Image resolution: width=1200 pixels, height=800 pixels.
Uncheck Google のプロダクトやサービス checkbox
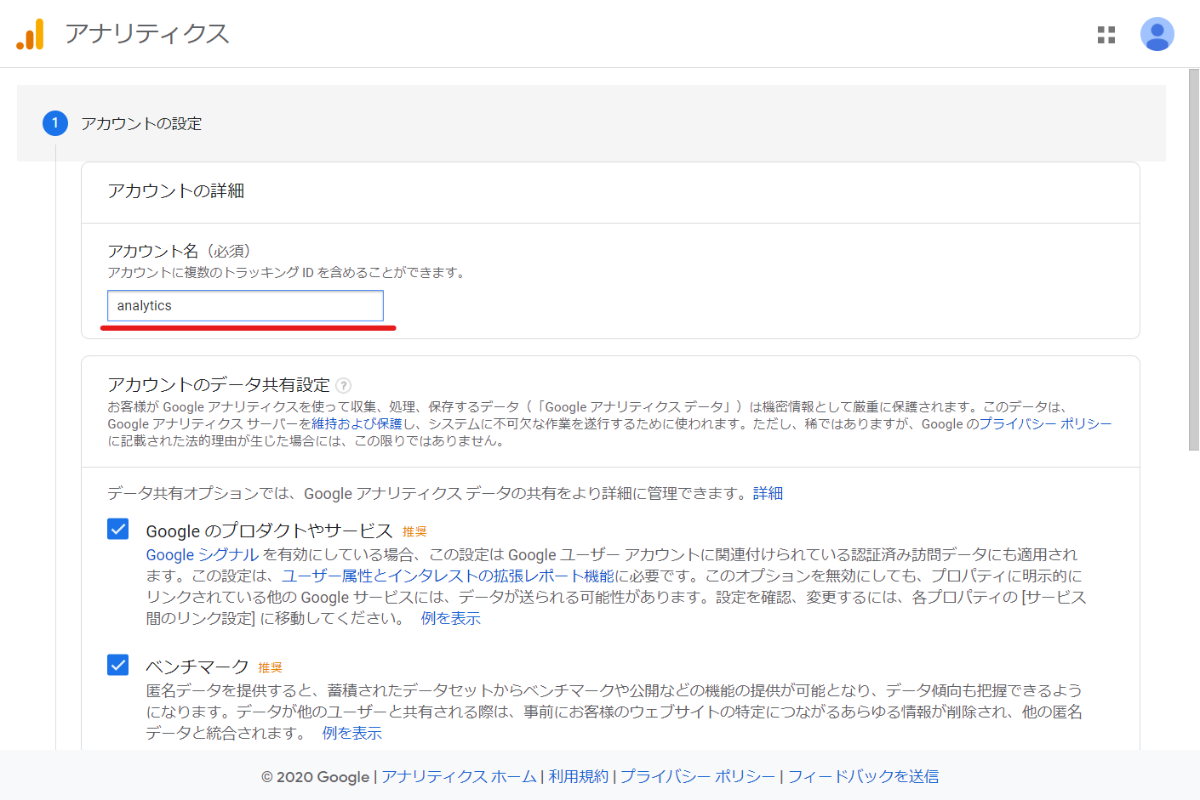click(x=118, y=529)
